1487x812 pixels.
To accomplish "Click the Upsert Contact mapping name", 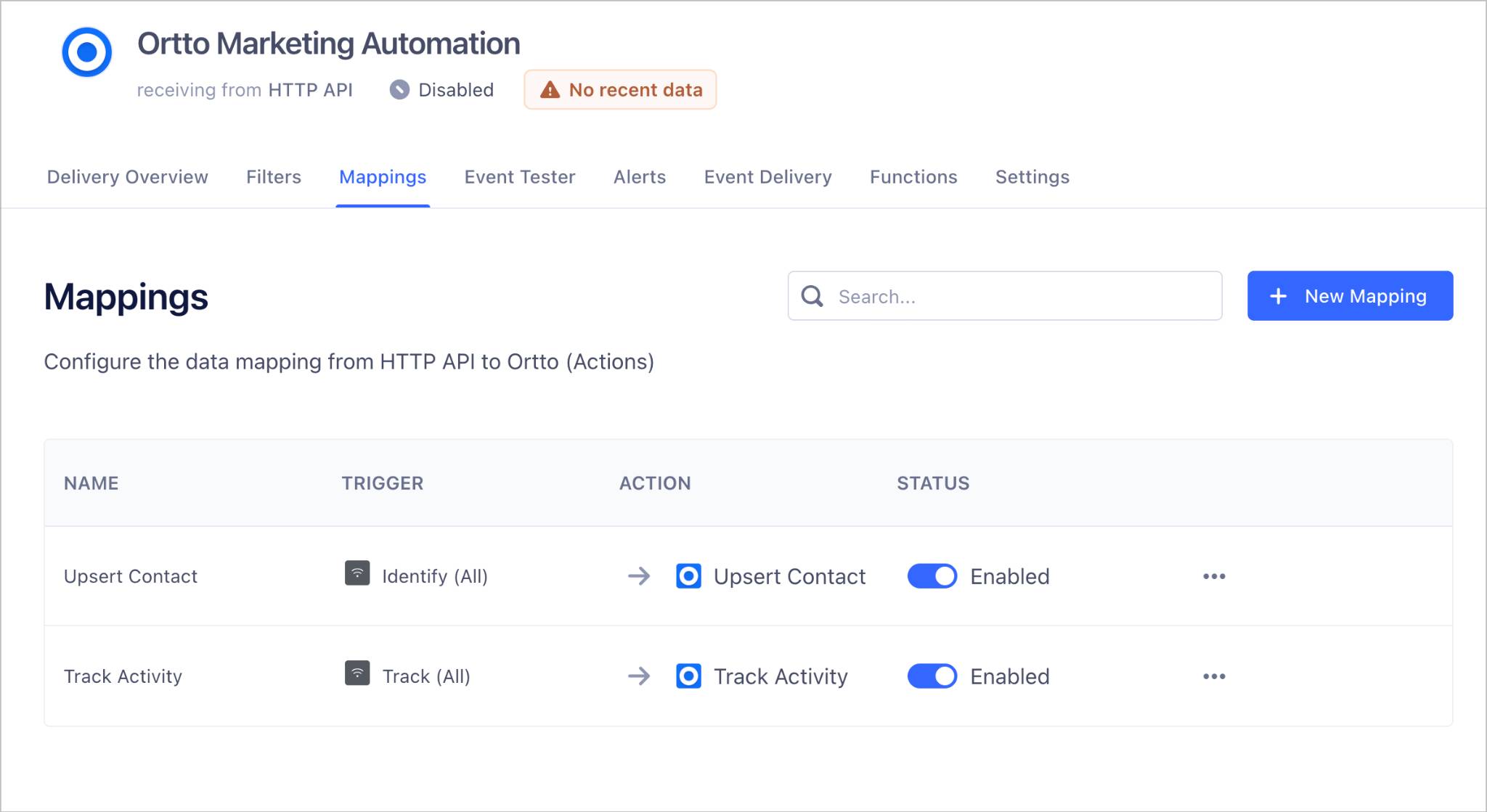I will (x=131, y=576).
